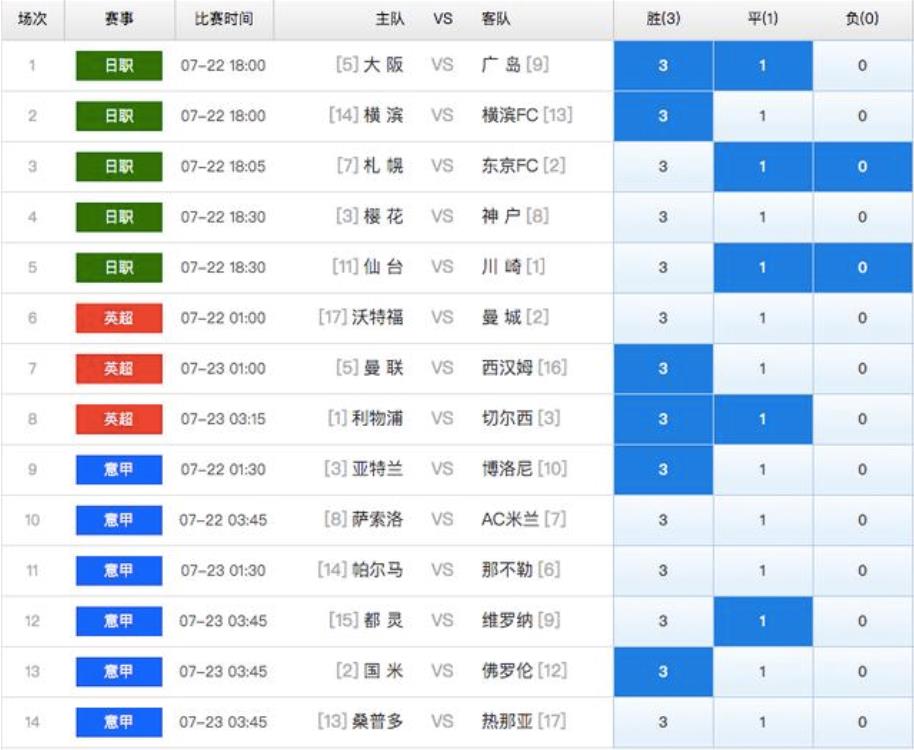Image resolution: width=914 pixels, height=750 pixels.
Task: Open away team 东京FC
Action: pyautogui.click(x=509, y=166)
